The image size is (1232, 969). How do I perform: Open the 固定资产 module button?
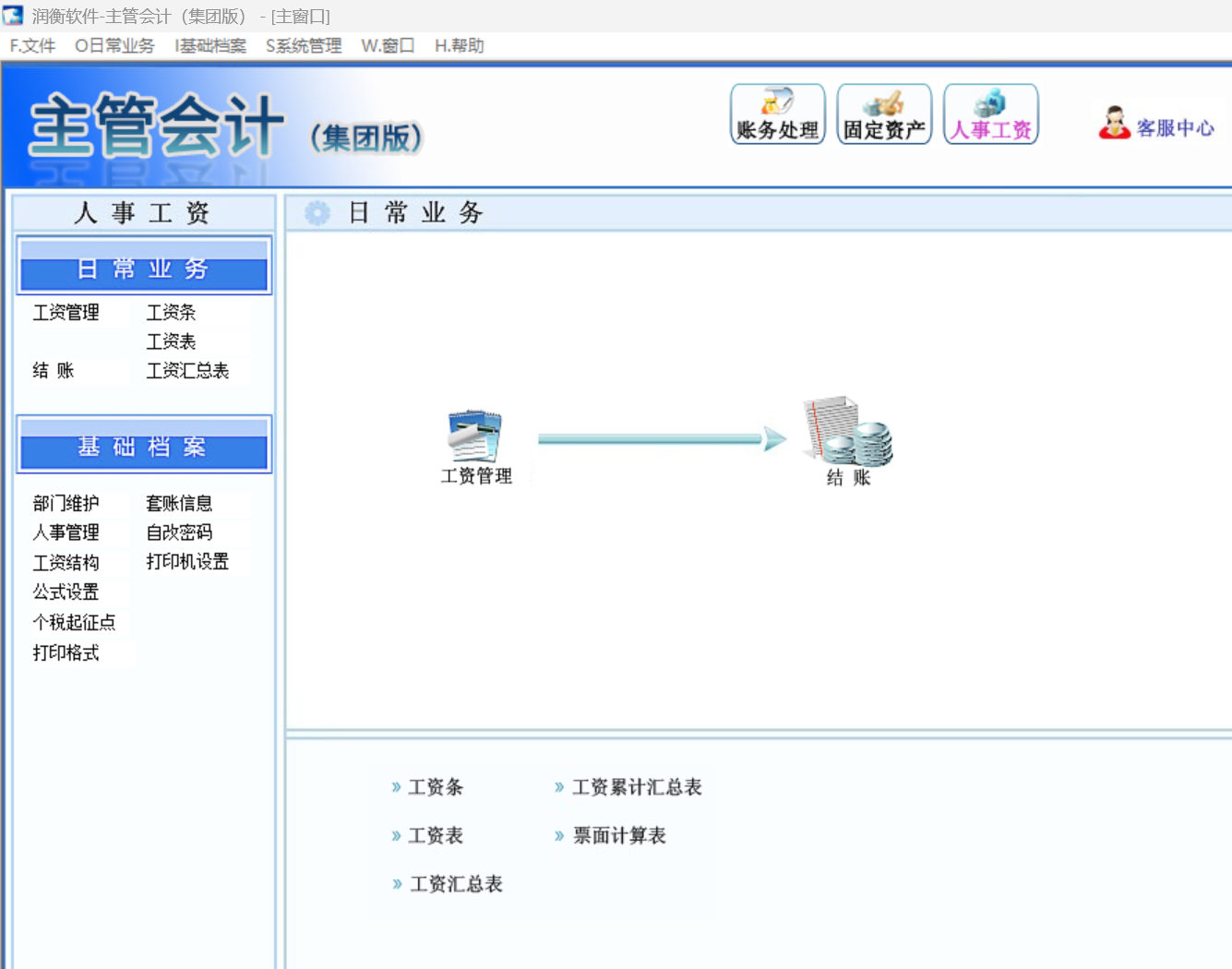(884, 114)
